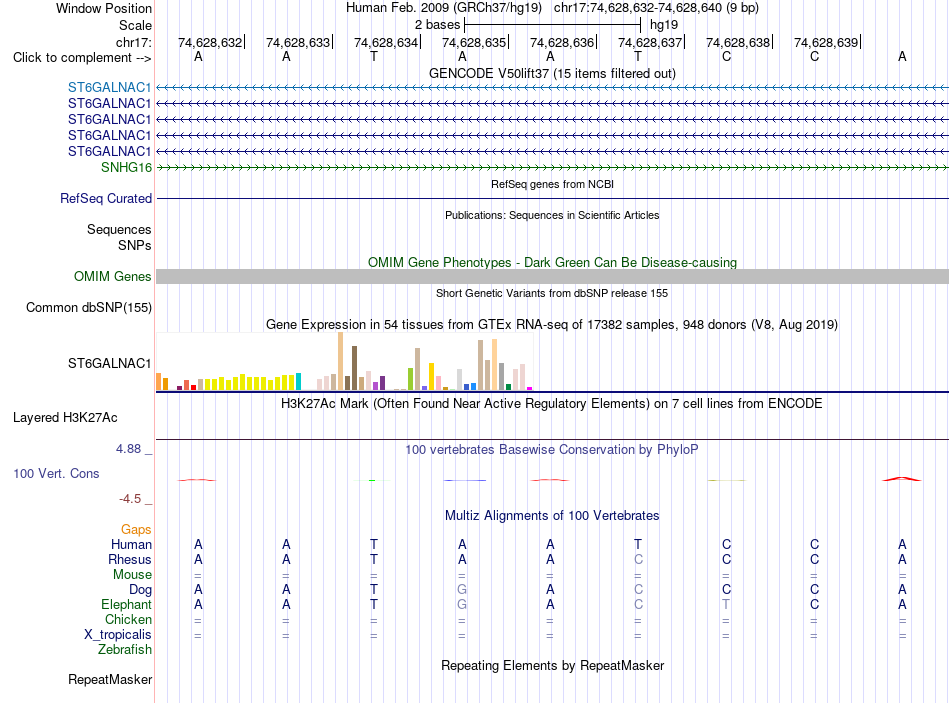Click the RepeatMasker track label
The image size is (950, 703).
(110, 679)
